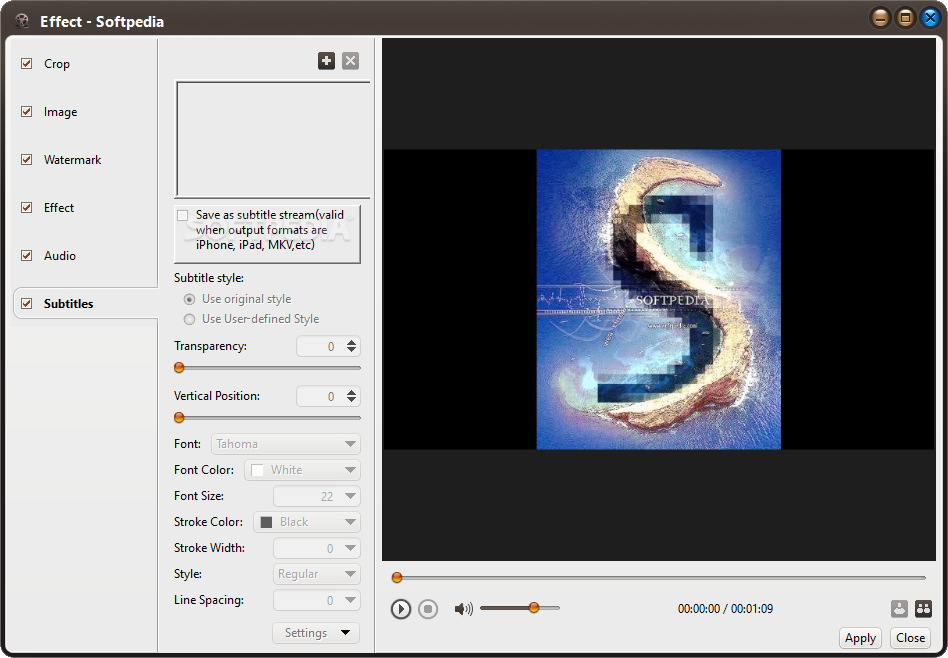Open the Font dropdown showing Tahoma
Image resolution: width=948 pixels, height=658 pixels.
coord(285,444)
